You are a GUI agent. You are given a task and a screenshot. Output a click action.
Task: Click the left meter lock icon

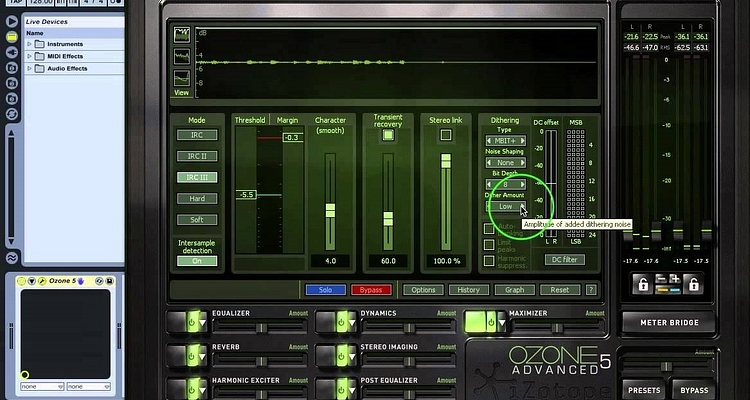[643, 284]
